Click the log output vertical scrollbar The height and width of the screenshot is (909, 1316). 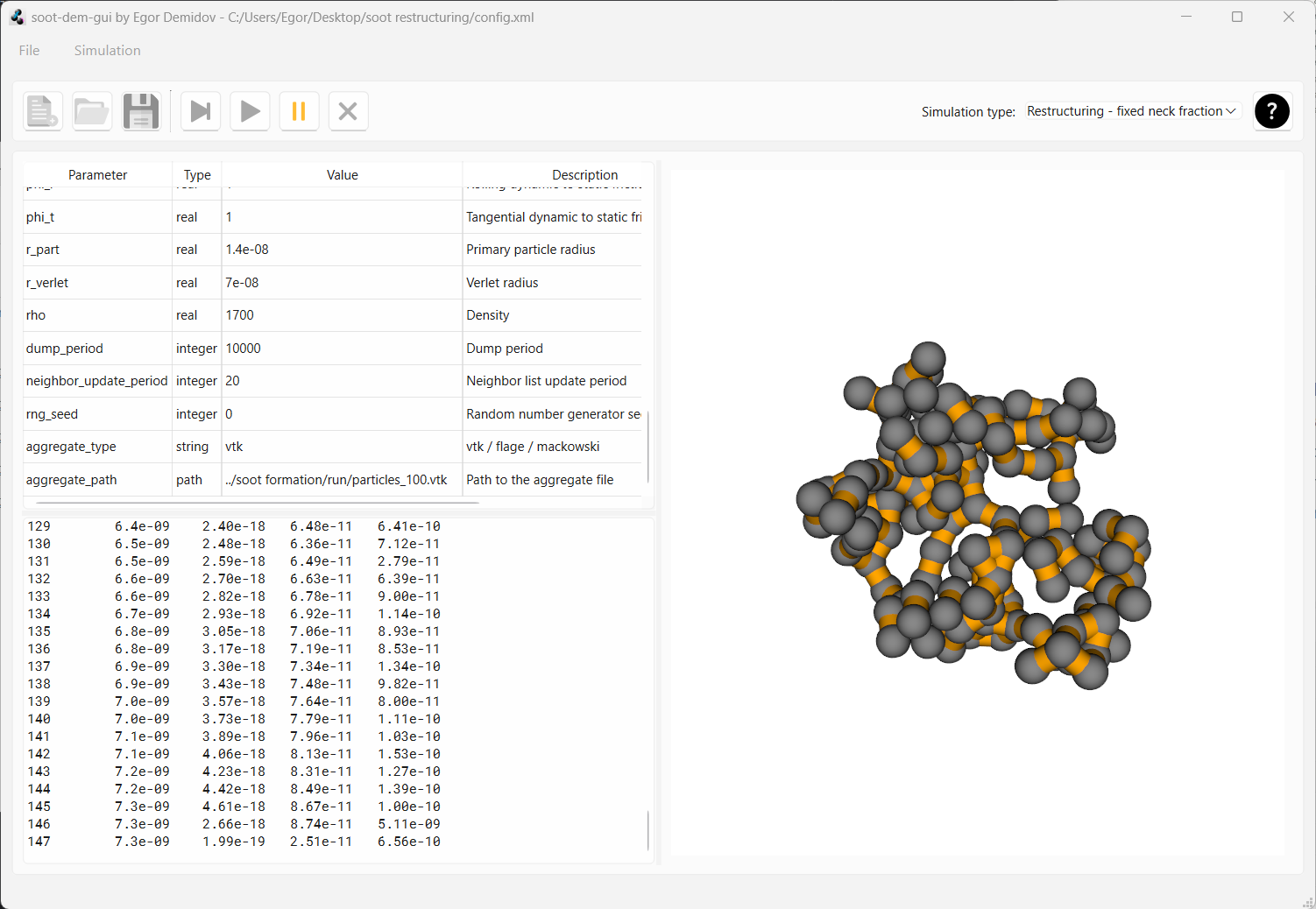tap(647, 830)
